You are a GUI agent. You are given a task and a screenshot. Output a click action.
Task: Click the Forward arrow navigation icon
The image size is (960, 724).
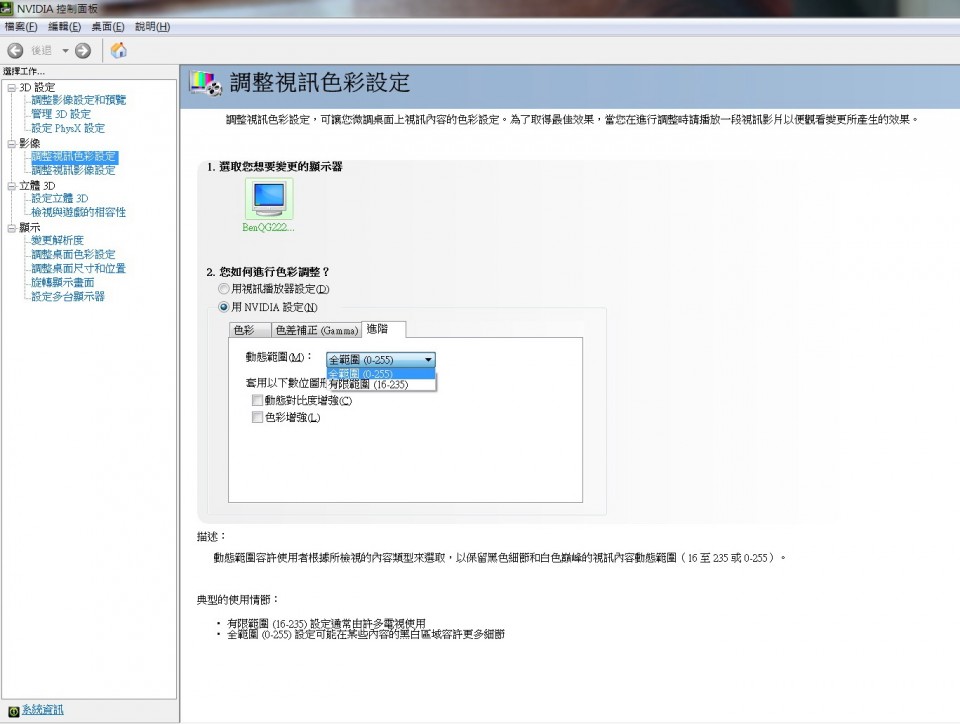coord(83,51)
